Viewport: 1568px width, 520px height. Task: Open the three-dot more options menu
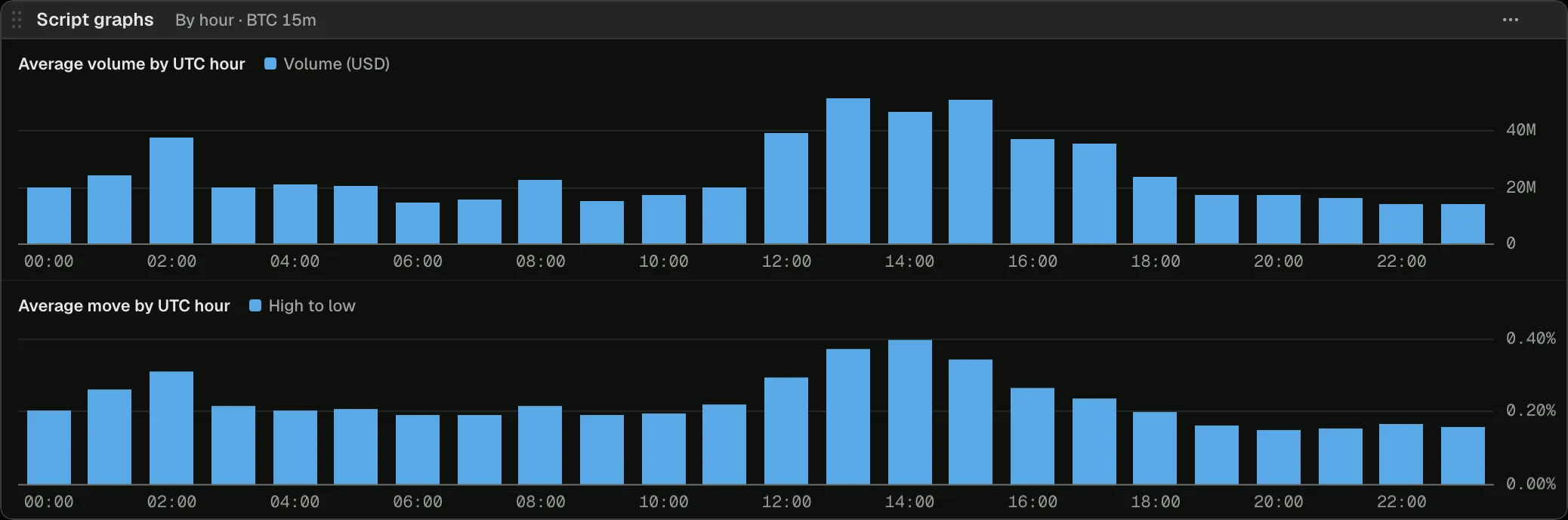[x=1510, y=20]
